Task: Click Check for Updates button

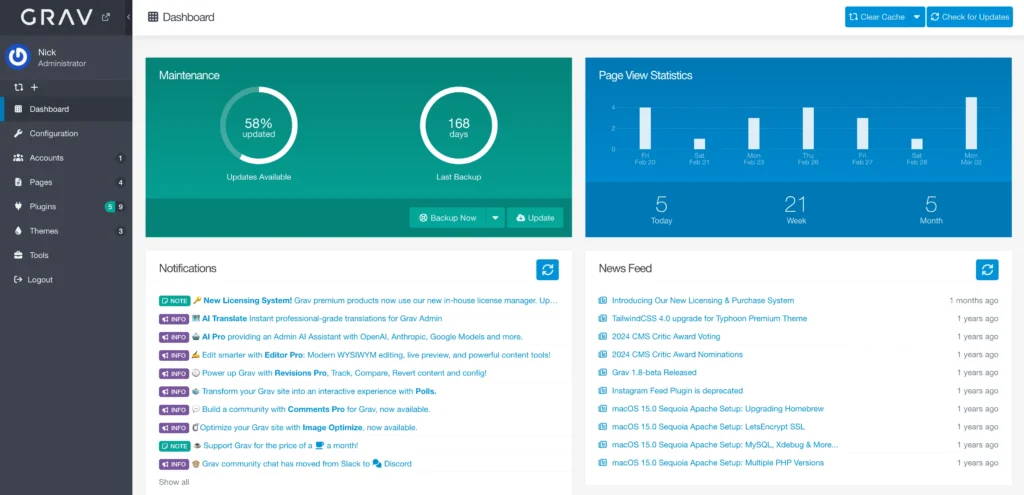Action: coord(969,17)
